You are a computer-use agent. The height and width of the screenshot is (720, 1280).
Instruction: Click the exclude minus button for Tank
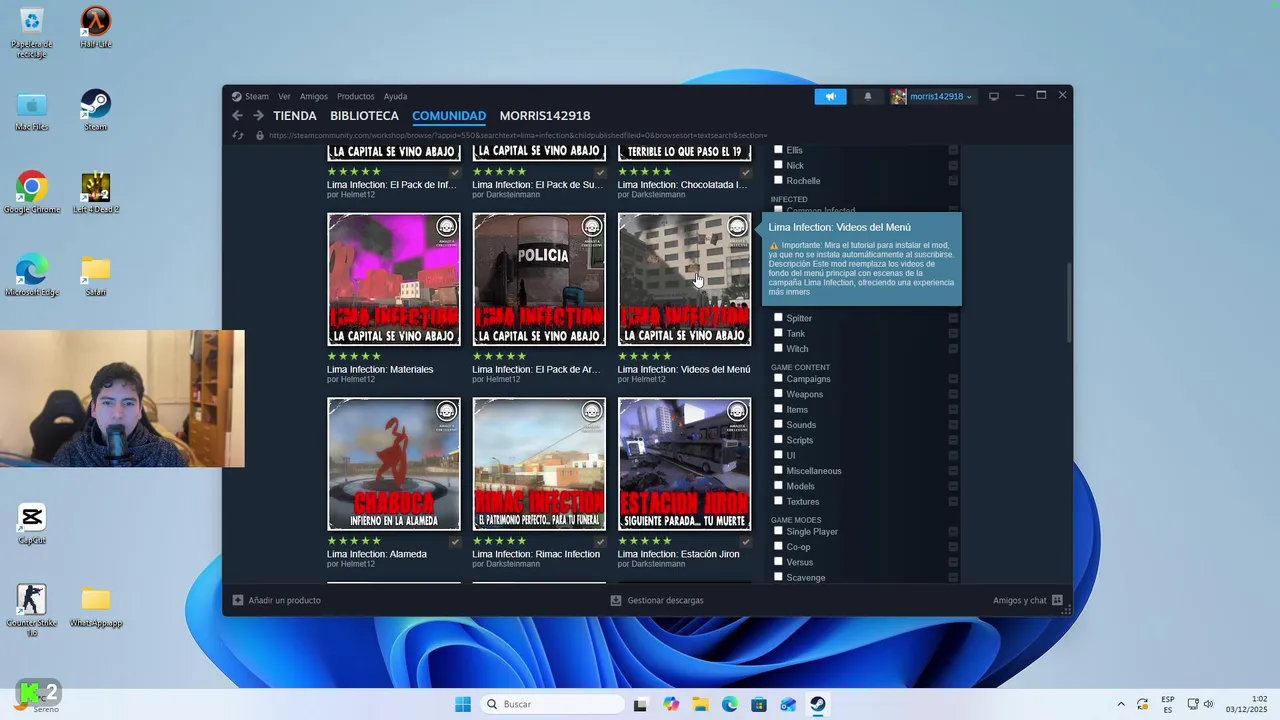(953, 333)
